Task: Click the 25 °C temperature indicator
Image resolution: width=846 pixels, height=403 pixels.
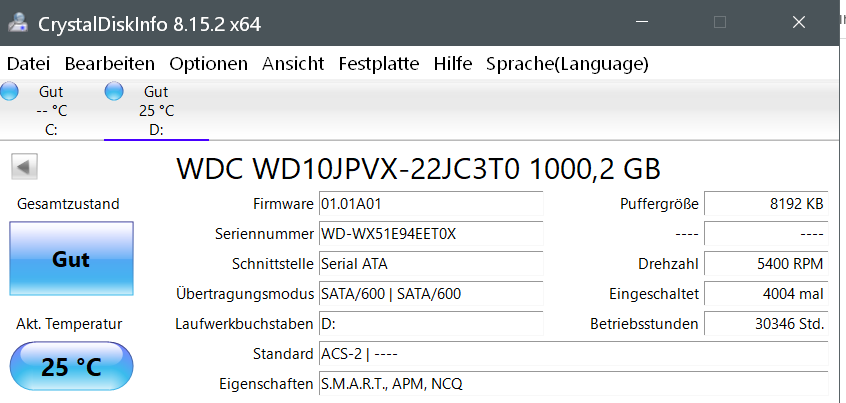Action: pyautogui.click(x=71, y=366)
